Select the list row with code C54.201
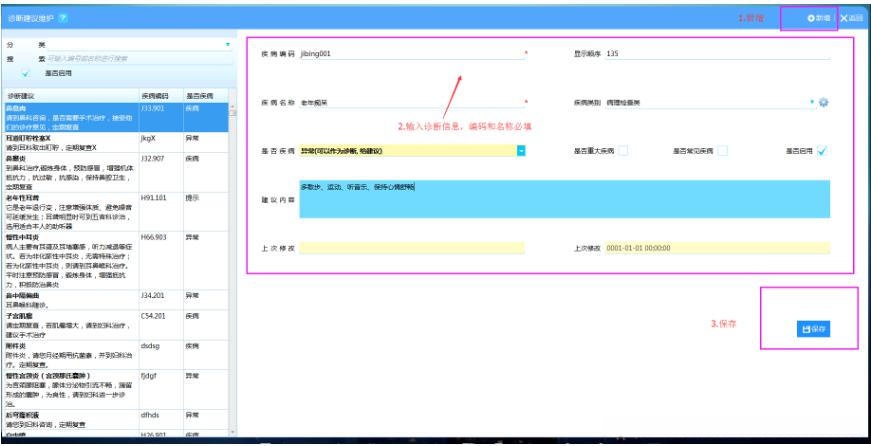Screen dimensions: 871x446 coord(116,325)
